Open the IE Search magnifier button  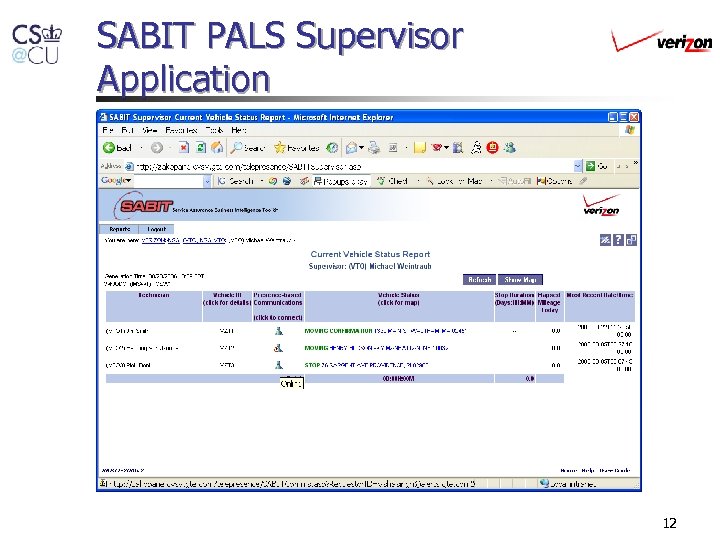tap(248, 147)
